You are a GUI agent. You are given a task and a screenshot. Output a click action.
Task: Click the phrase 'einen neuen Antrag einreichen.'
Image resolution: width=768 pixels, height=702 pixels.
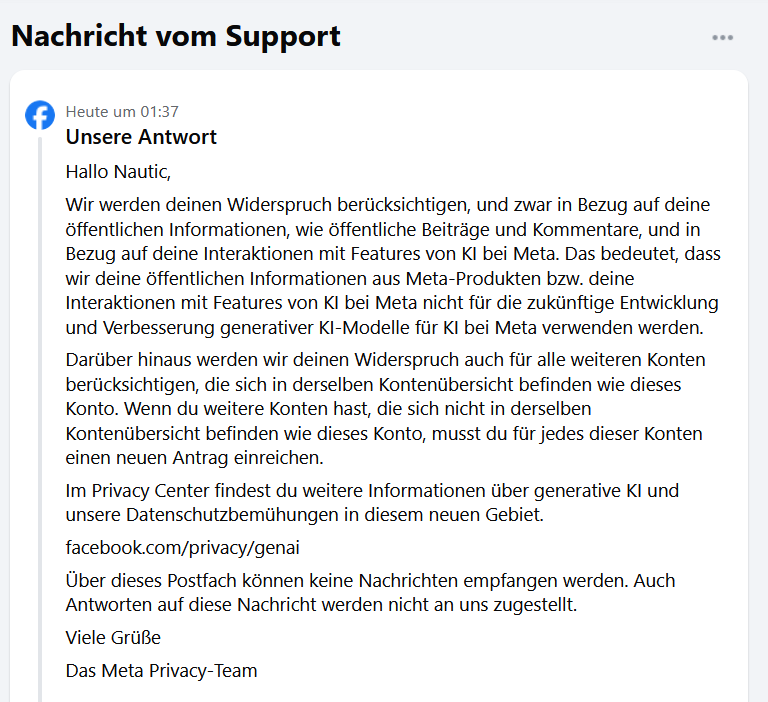click(x=194, y=458)
